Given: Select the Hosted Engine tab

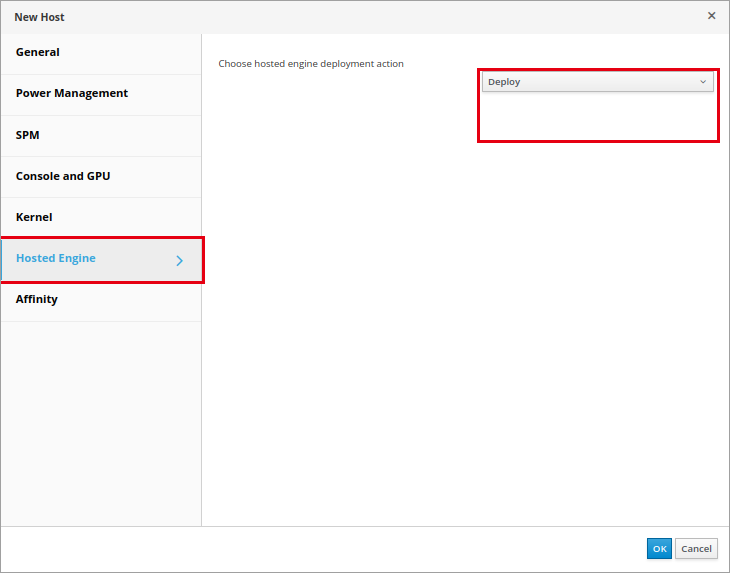Looking at the screenshot, I should [101, 259].
